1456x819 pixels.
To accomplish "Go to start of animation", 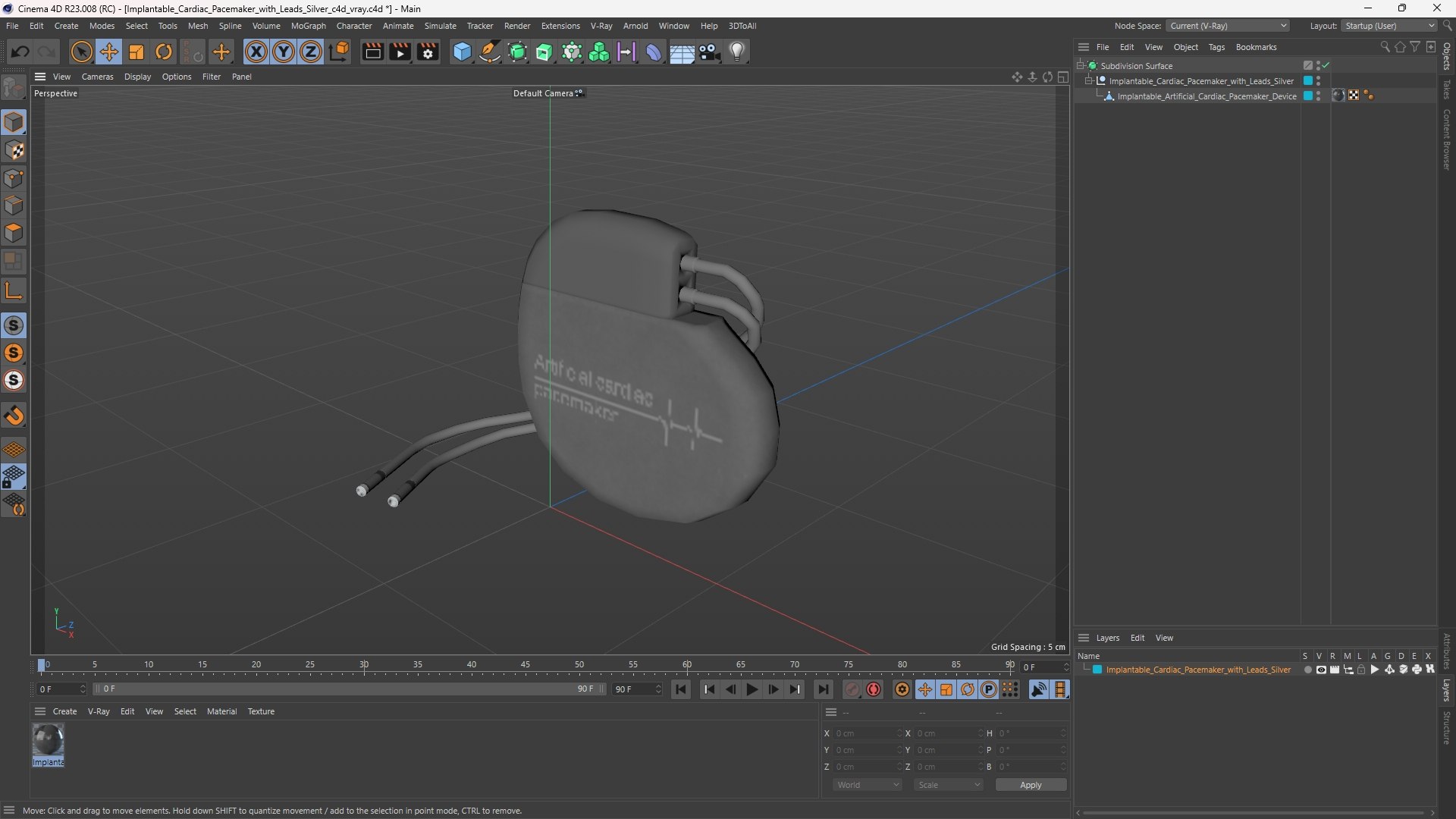I will (x=680, y=689).
